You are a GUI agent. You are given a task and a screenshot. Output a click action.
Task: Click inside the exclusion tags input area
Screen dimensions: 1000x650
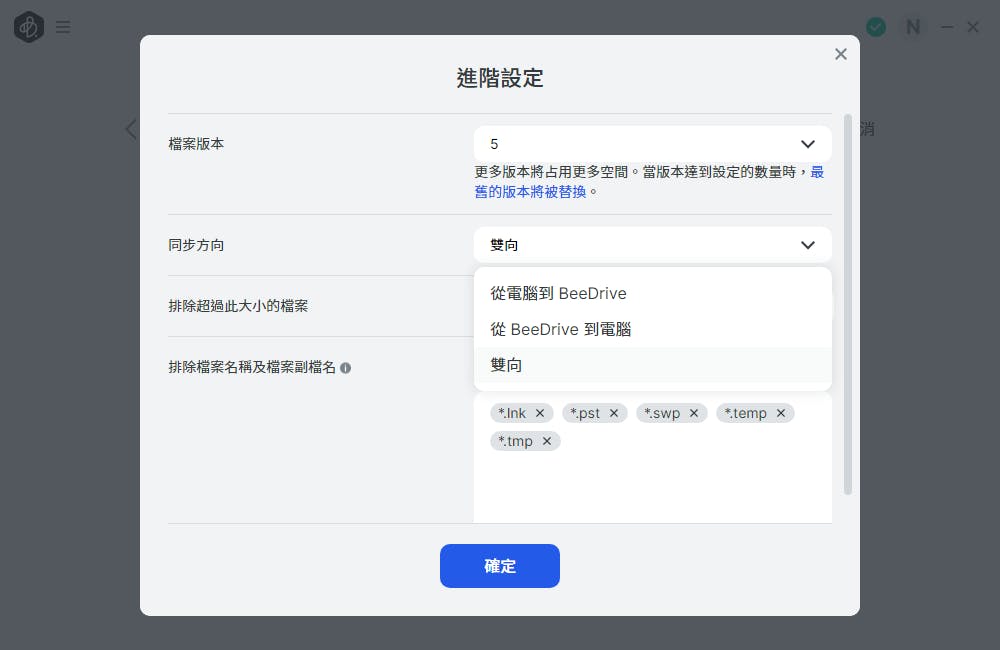(652, 485)
